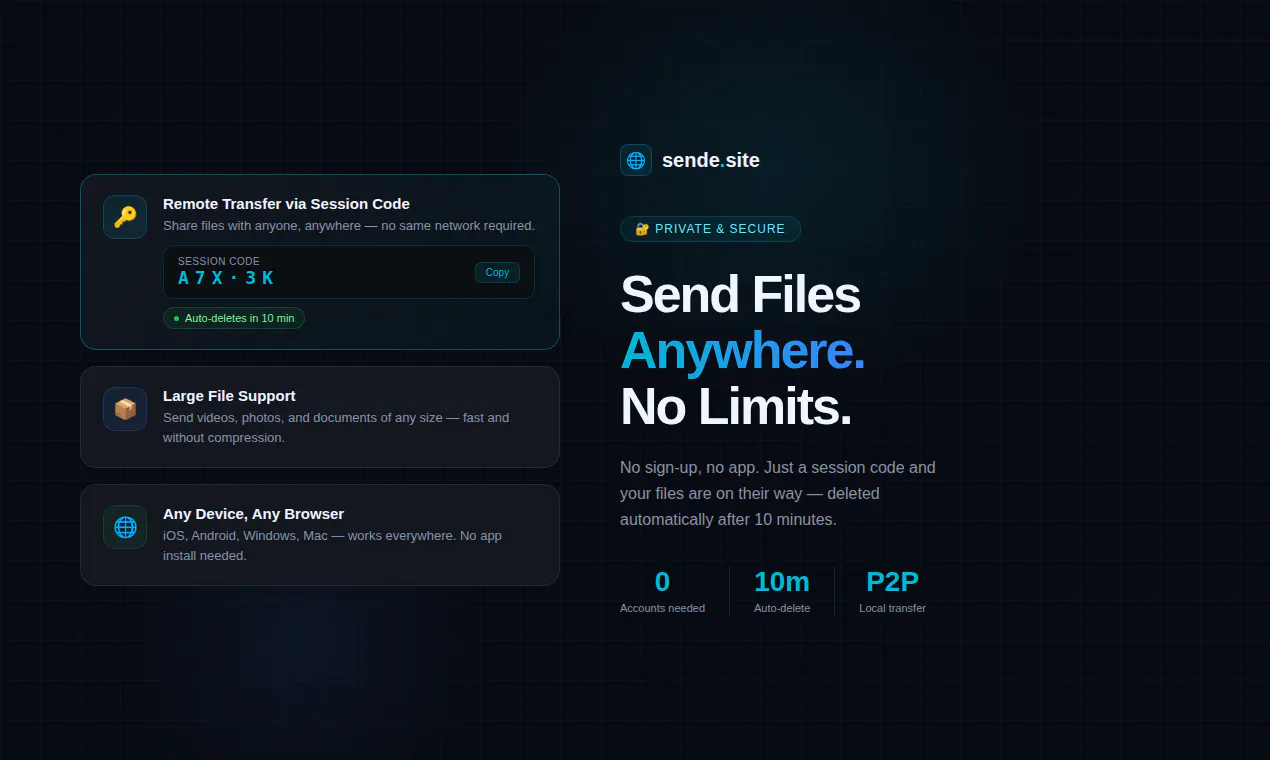Click the Any Device, Any Browser heading
The image size is (1270, 760).
[x=253, y=514]
